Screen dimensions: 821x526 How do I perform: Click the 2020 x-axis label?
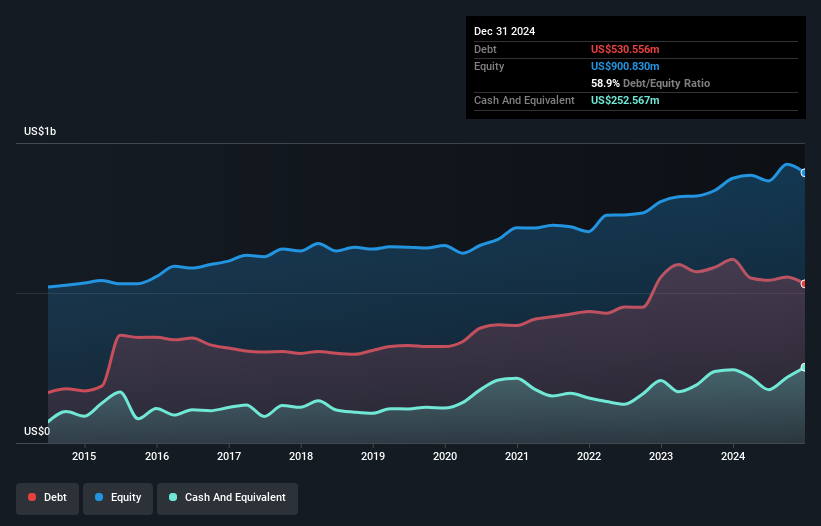445,456
